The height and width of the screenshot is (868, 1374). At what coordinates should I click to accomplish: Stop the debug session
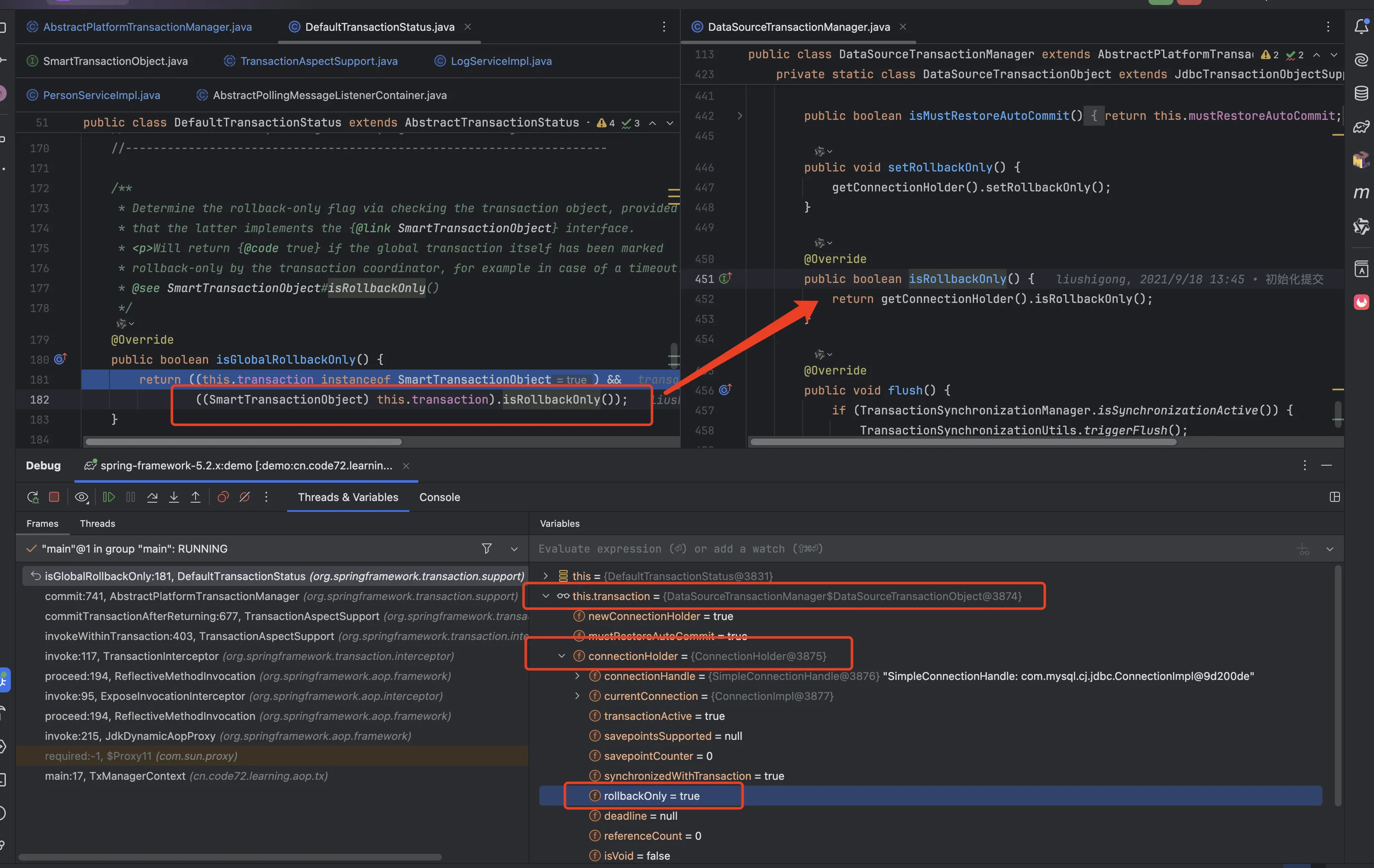tap(54, 497)
